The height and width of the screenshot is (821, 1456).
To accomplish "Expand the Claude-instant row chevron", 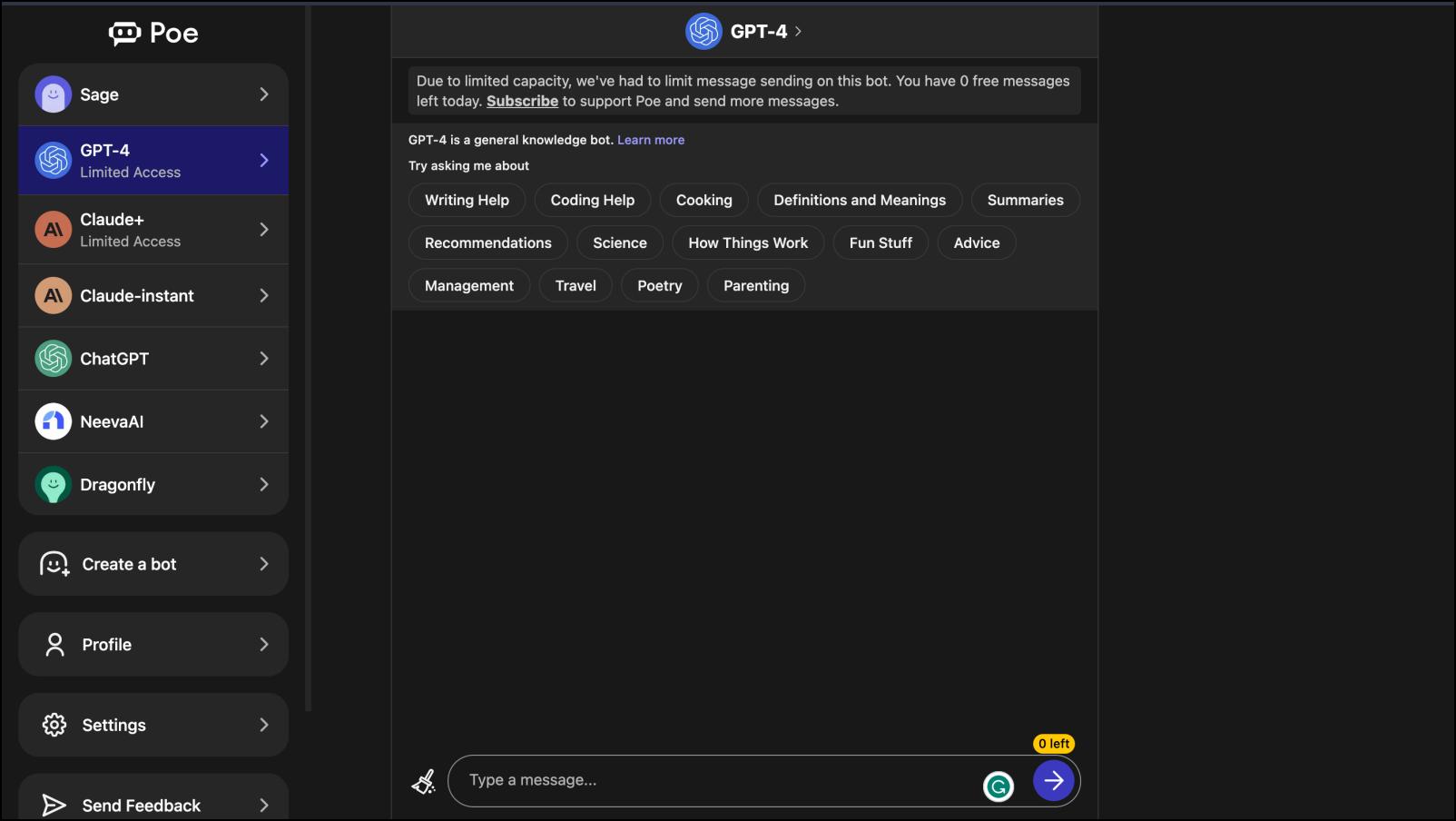I will 264,296.
